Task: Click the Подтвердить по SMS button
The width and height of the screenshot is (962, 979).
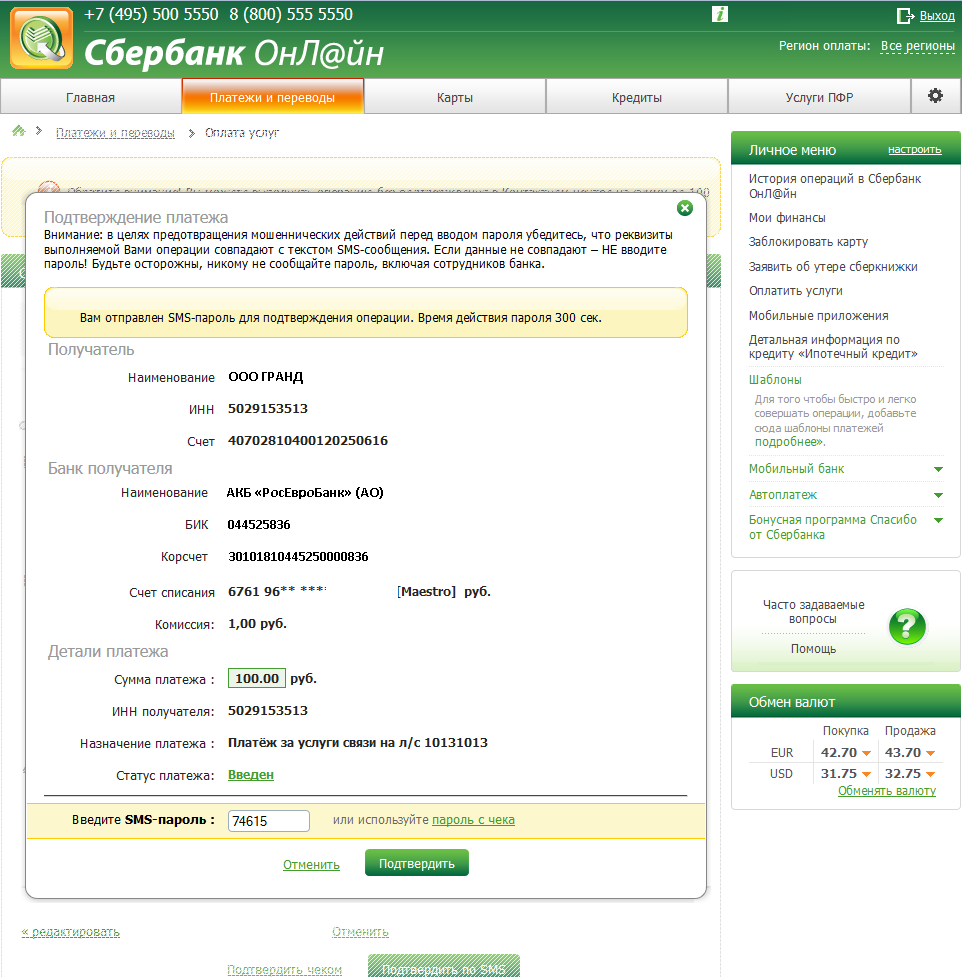Action: (444, 967)
